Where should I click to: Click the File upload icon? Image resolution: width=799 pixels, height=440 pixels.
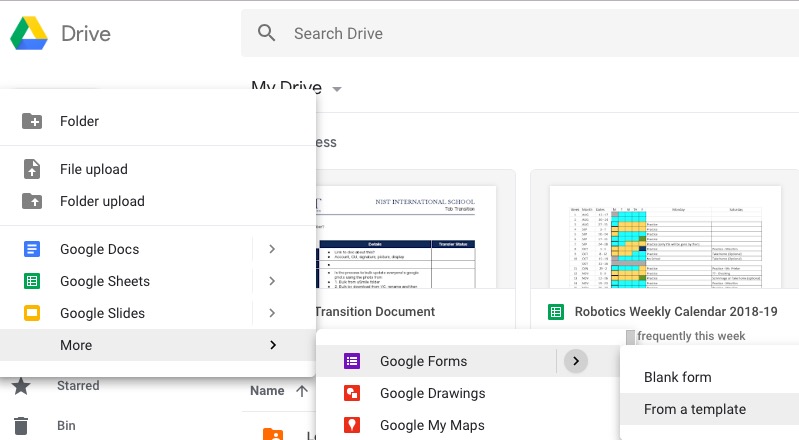(32, 169)
